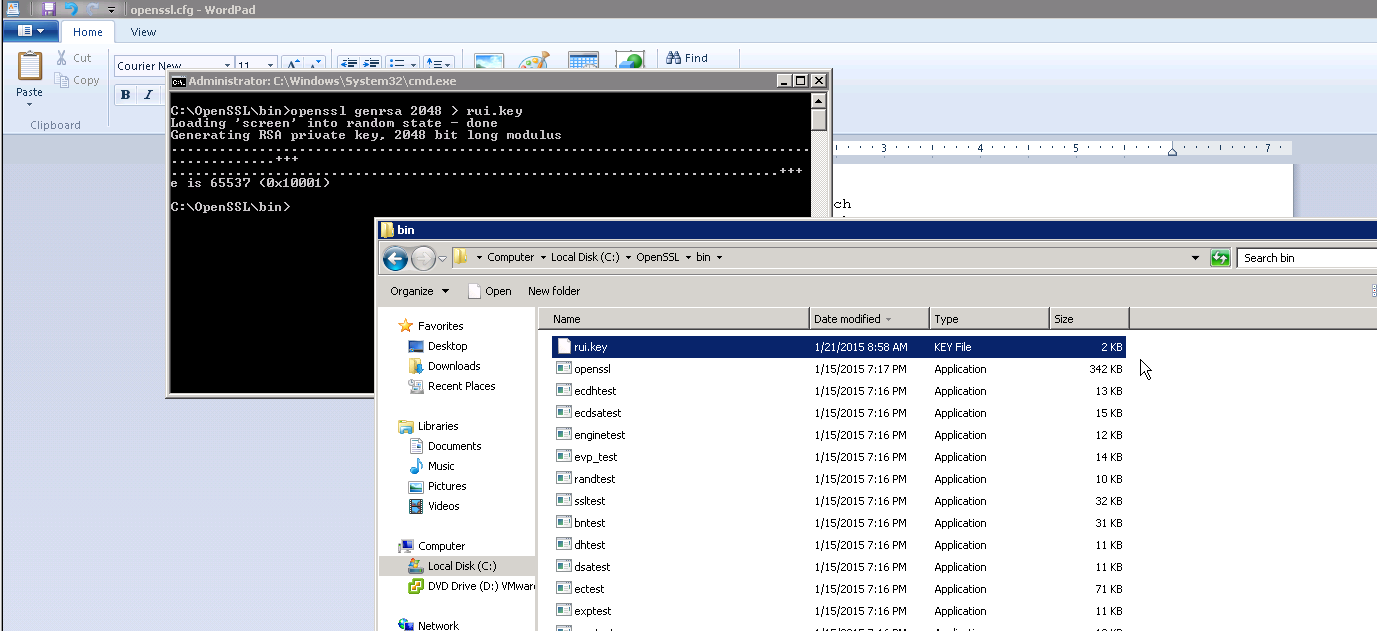Select the randtest file row
This screenshot has height=631, width=1377.
(x=838, y=479)
